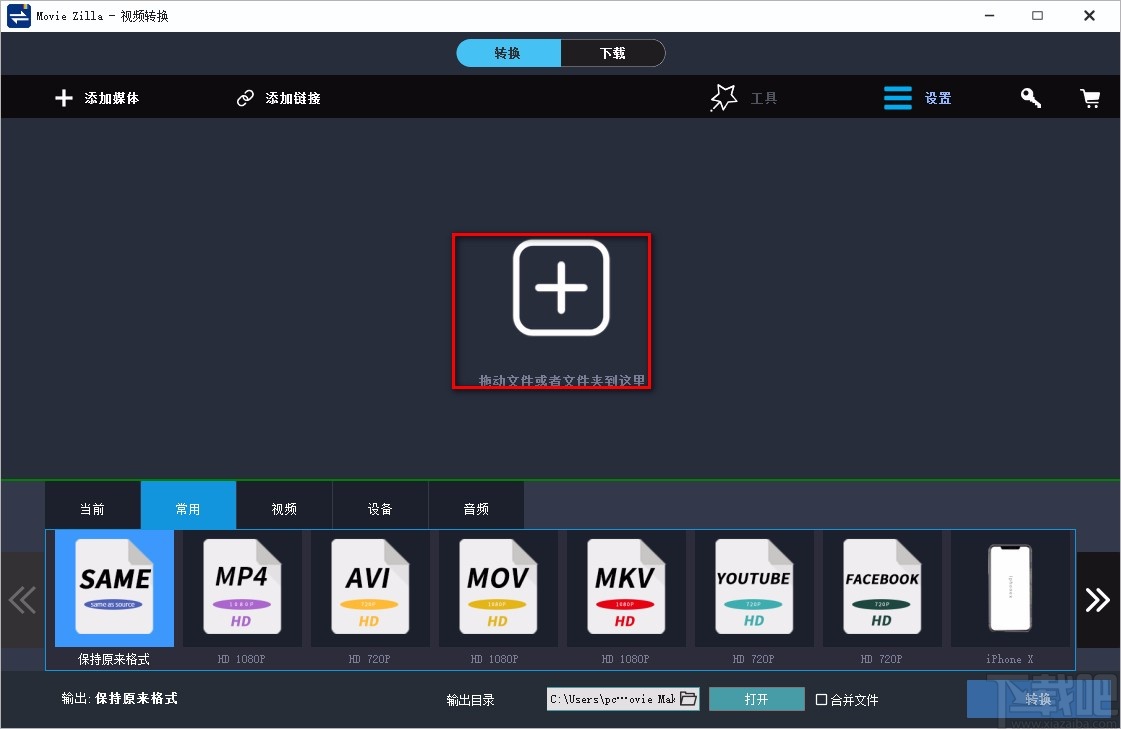Click the folder icon beside the output path
The image size is (1121, 729).
[689, 699]
